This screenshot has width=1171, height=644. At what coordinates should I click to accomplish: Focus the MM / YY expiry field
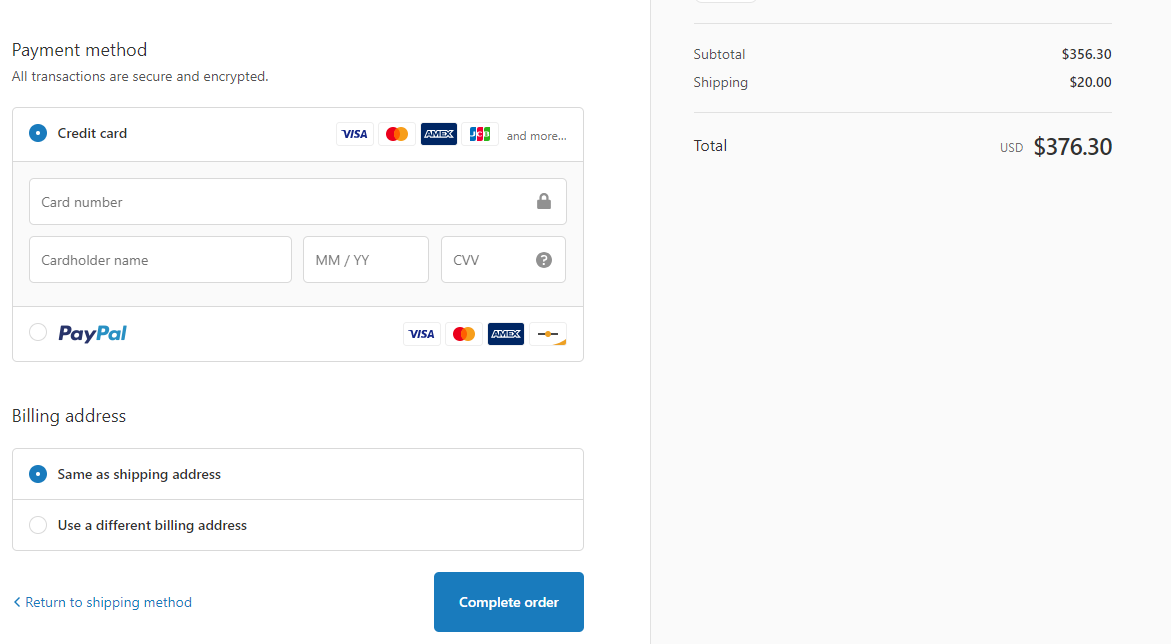click(366, 260)
